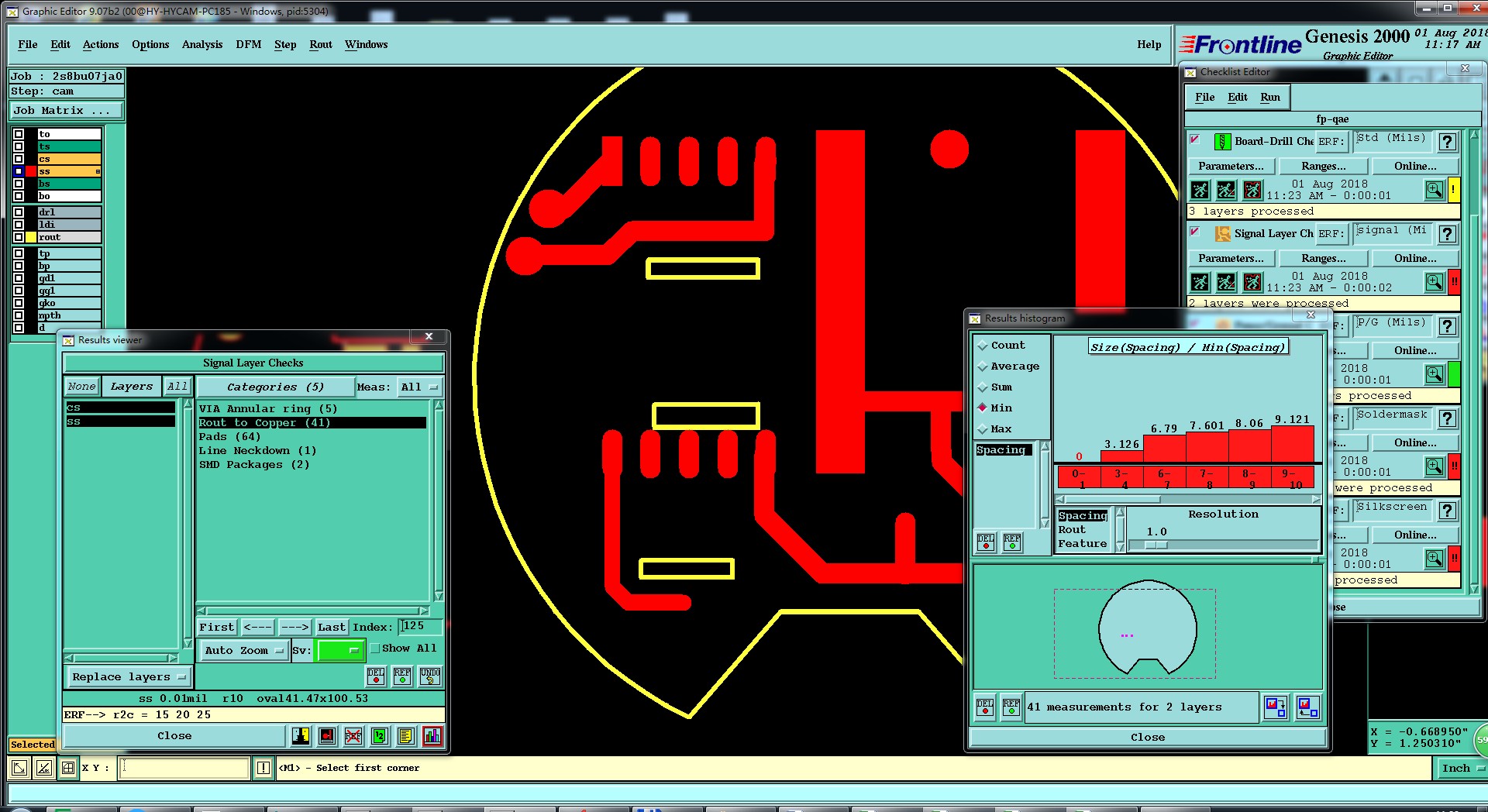The width and height of the screenshot is (1488, 812).
Task: Click the green numbered-page icon in Results viewer
Action: [380, 736]
